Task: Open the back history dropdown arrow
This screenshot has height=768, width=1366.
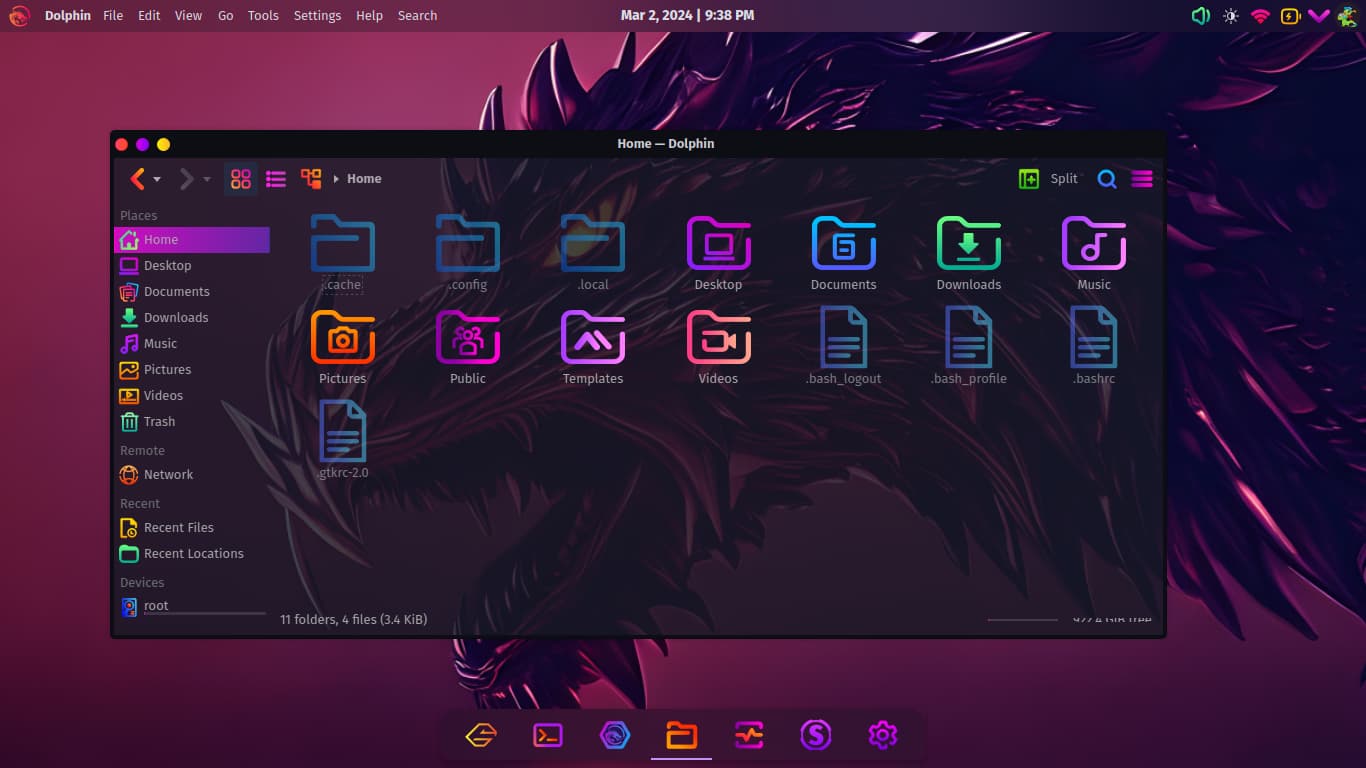Action: (x=157, y=180)
